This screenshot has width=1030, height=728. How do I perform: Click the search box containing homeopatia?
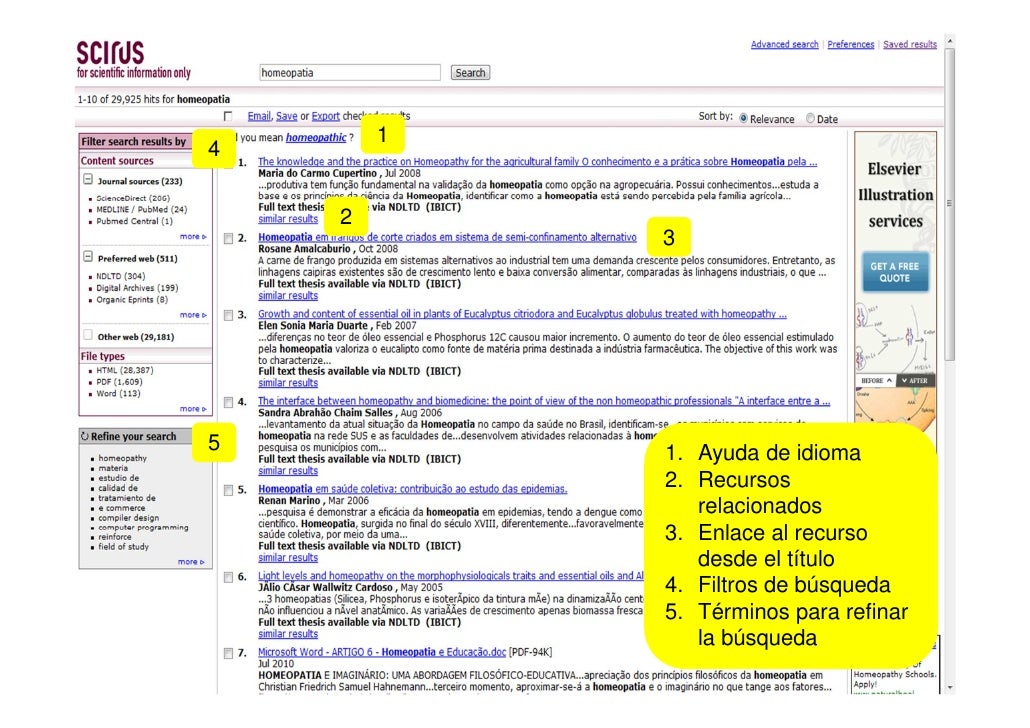[x=349, y=73]
